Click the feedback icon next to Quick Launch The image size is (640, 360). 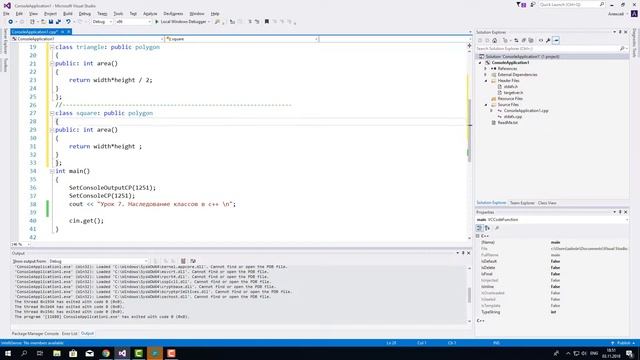(x=532, y=4)
